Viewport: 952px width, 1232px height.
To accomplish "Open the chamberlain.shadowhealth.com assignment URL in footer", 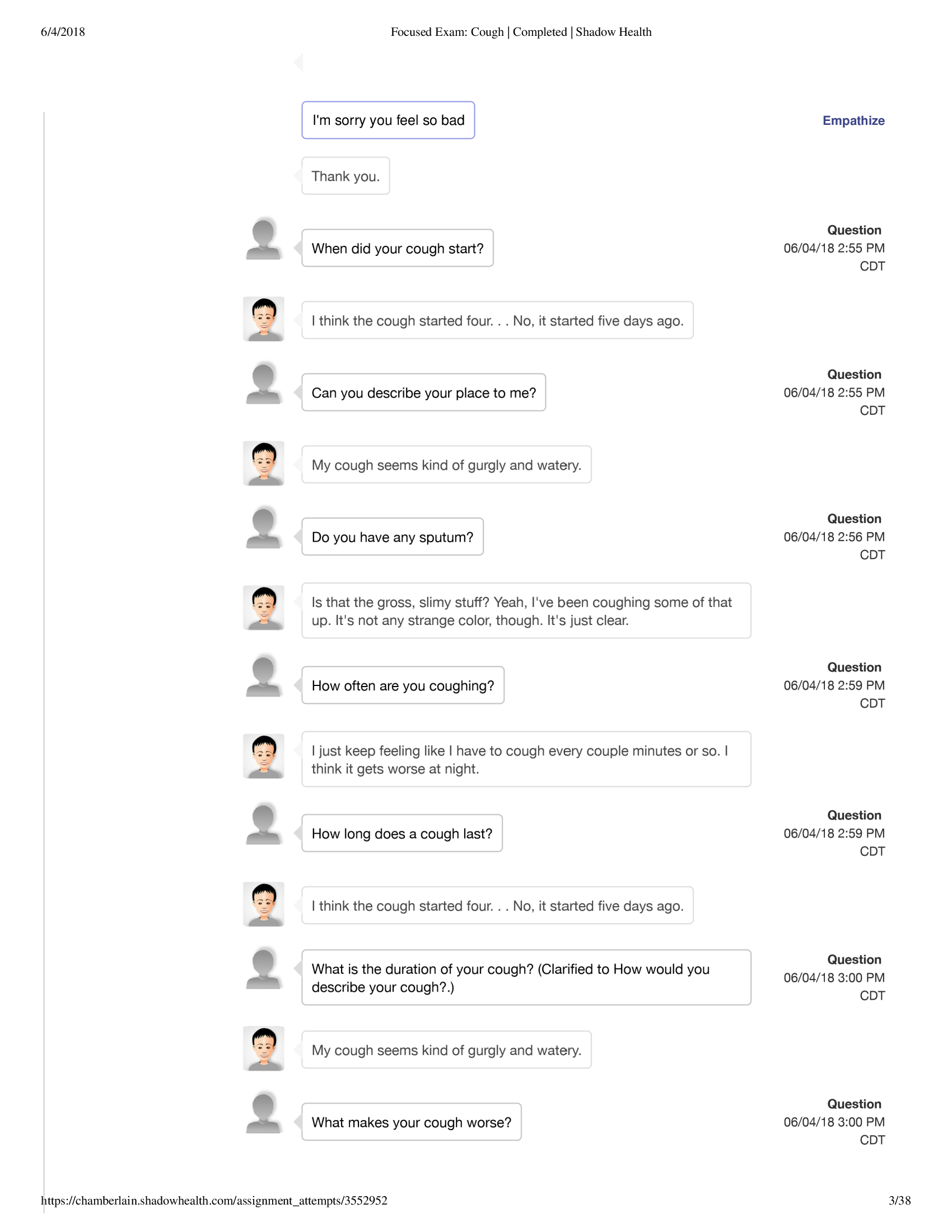I will (214, 1201).
